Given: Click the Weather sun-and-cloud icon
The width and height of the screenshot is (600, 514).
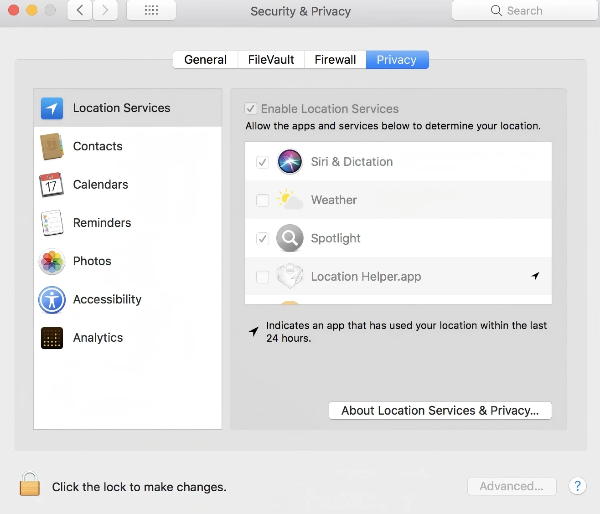Looking at the screenshot, I should (x=290, y=199).
